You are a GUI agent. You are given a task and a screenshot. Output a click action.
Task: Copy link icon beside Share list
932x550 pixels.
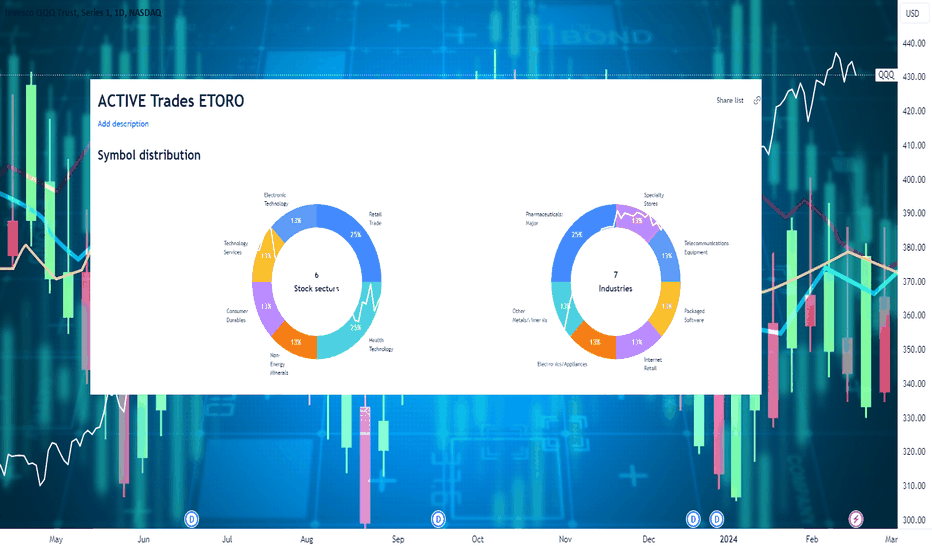tap(757, 100)
